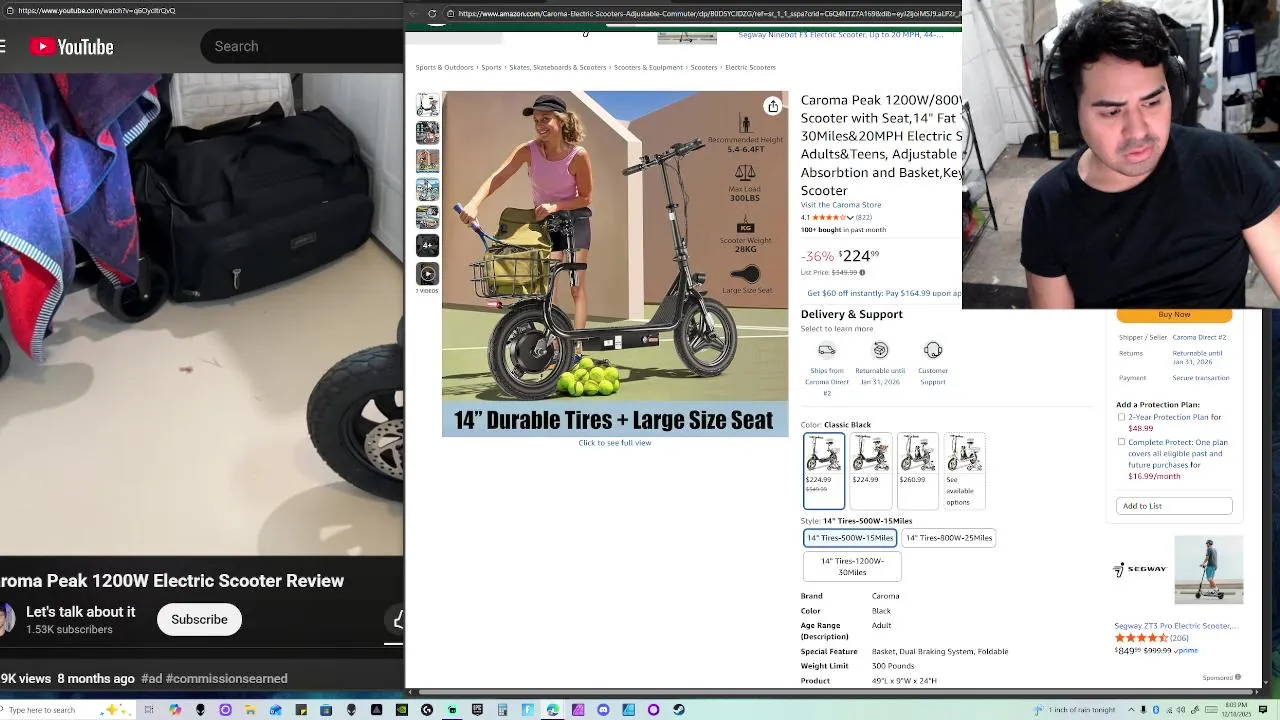Open Skates, Skateboards & Scooters breadcrumb
The height and width of the screenshot is (720, 1280).
coord(557,68)
